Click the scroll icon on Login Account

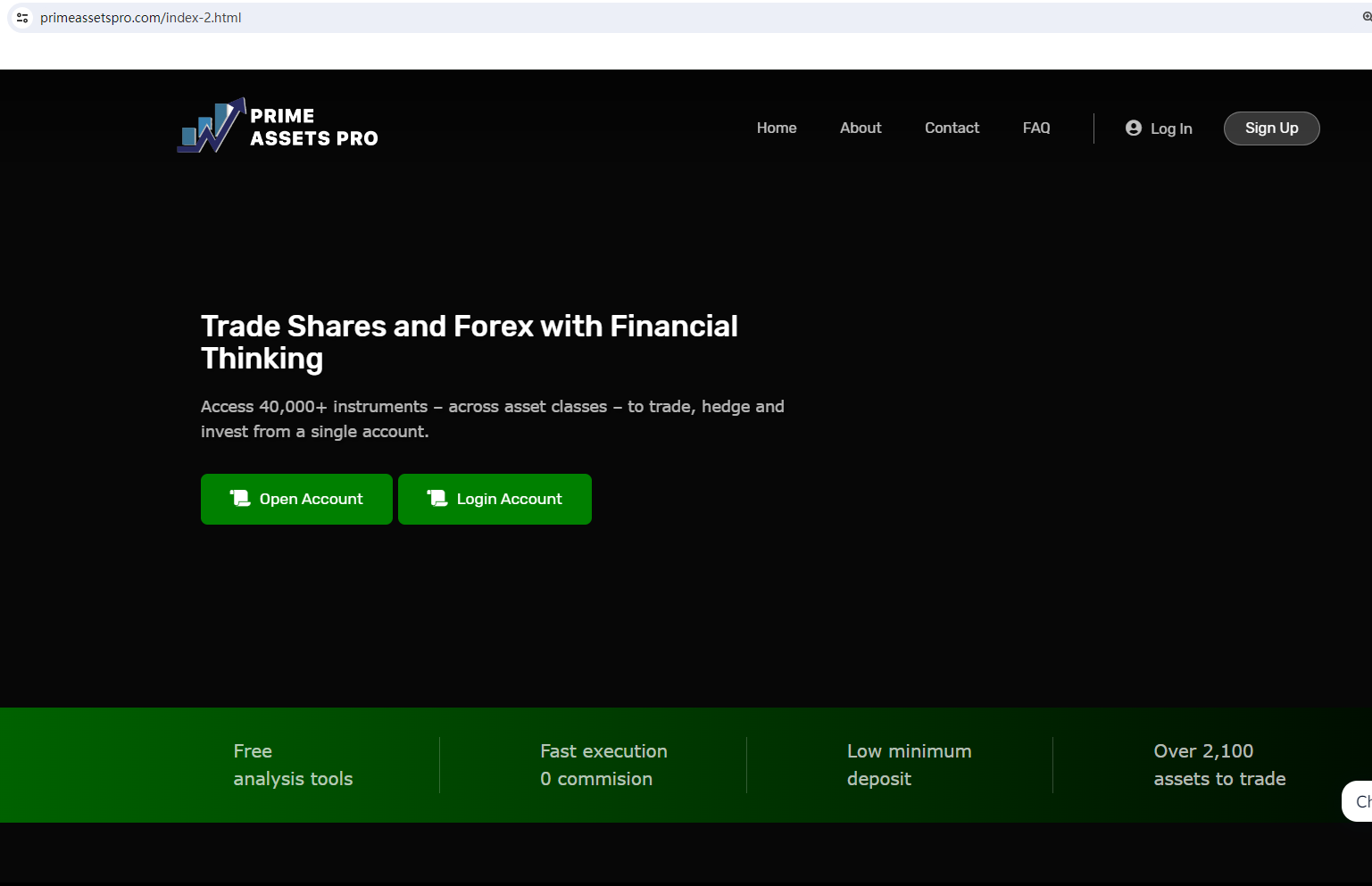point(437,499)
